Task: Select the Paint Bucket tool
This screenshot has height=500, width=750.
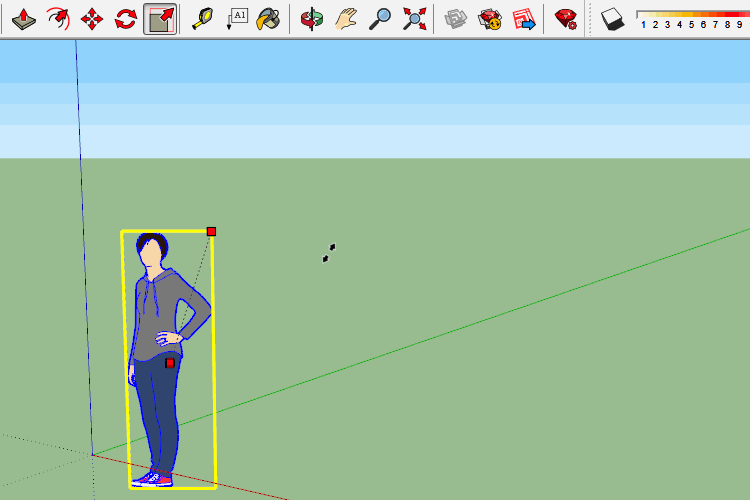Action: [x=269, y=18]
